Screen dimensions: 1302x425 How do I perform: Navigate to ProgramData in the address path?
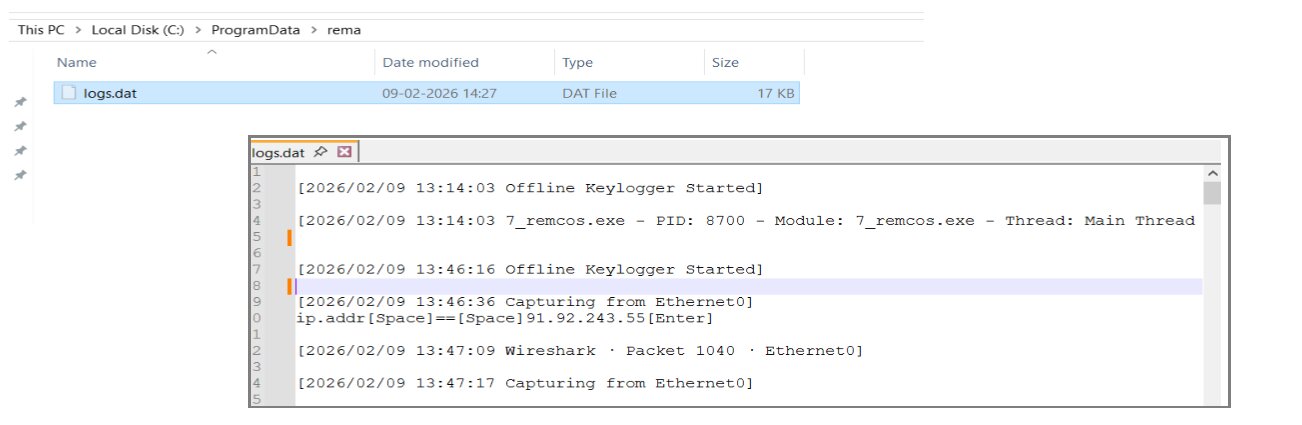(x=255, y=30)
